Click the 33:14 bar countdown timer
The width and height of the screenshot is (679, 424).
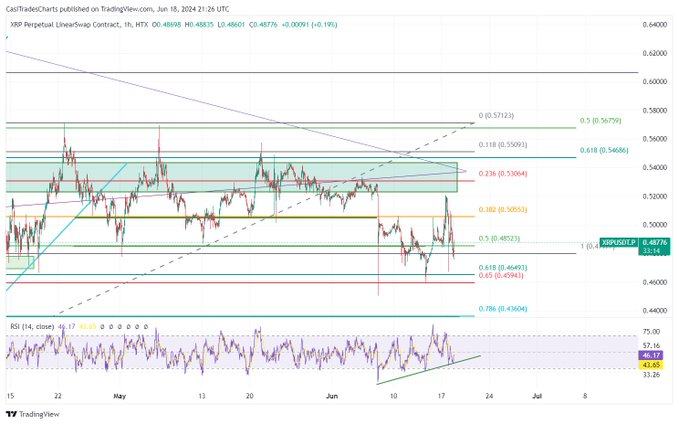click(x=651, y=251)
